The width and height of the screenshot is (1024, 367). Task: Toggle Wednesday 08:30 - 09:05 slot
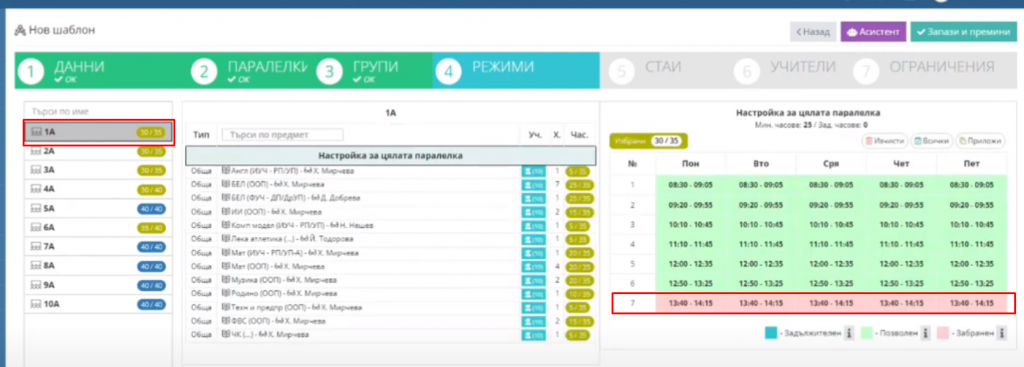coord(831,185)
